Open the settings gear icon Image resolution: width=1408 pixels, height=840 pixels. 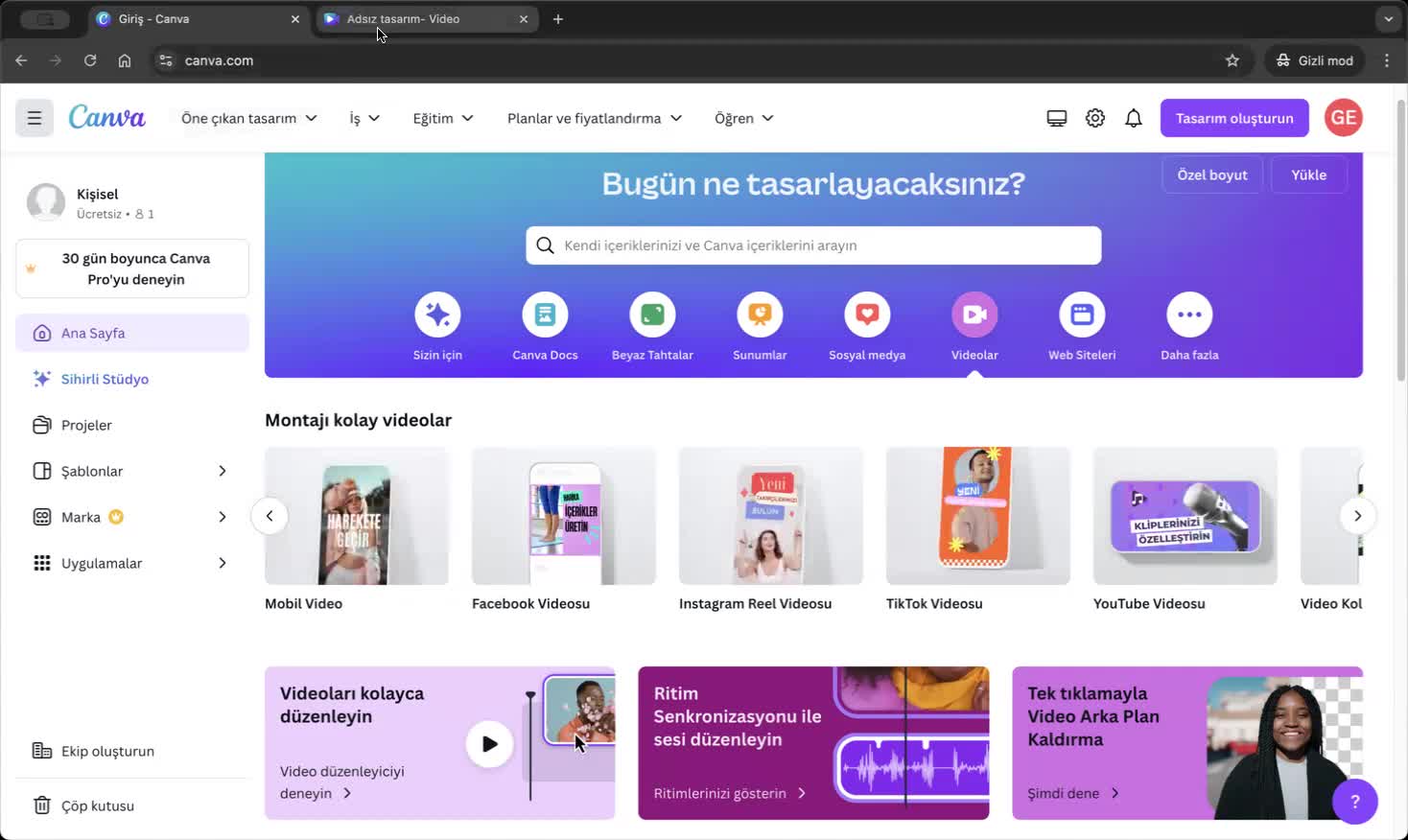[1094, 118]
